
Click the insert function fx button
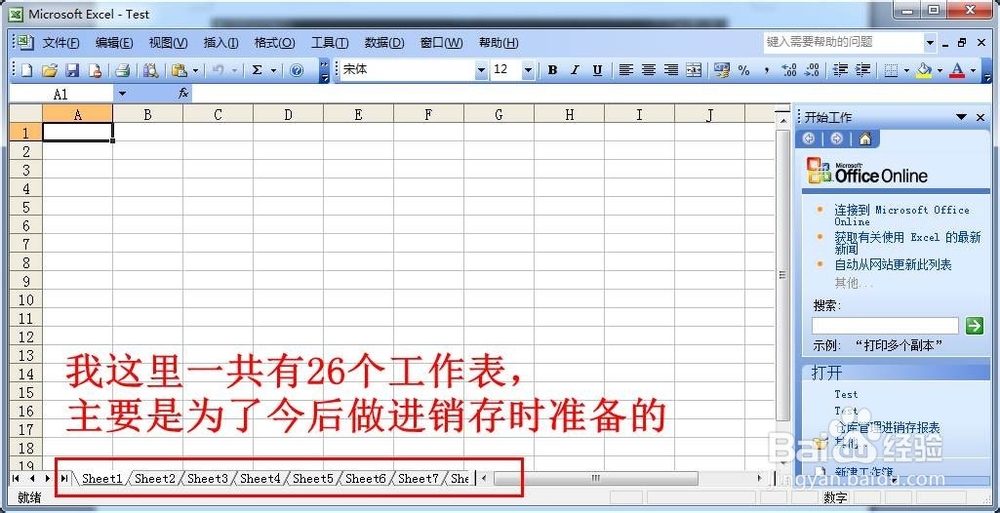183,94
